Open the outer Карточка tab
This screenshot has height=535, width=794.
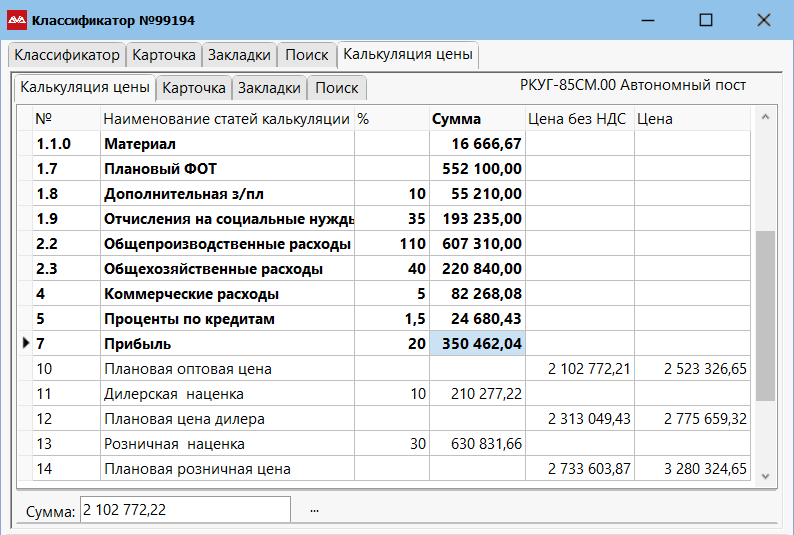pyautogui.click(x=164, y=55)
